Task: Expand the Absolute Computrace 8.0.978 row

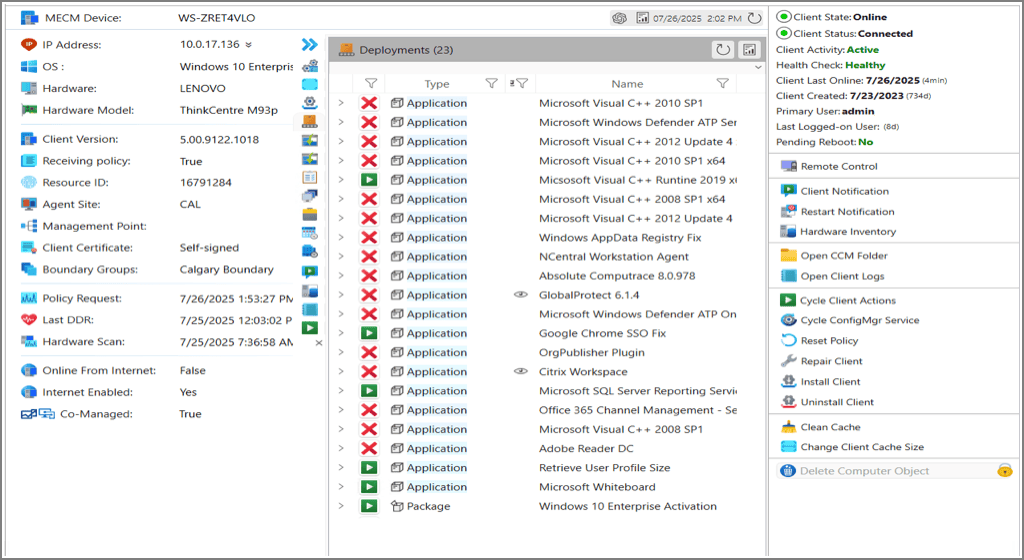Action: [341, 275]
